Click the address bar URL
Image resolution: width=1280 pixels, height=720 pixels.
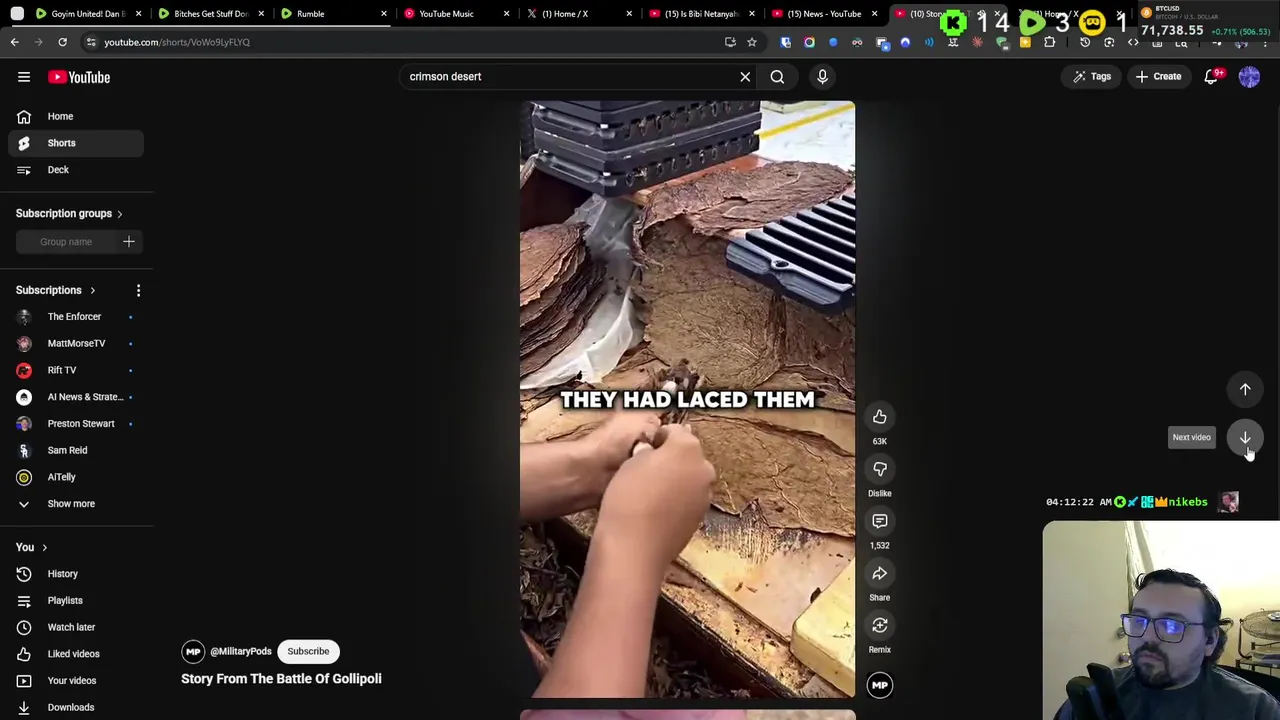[177, 42]
